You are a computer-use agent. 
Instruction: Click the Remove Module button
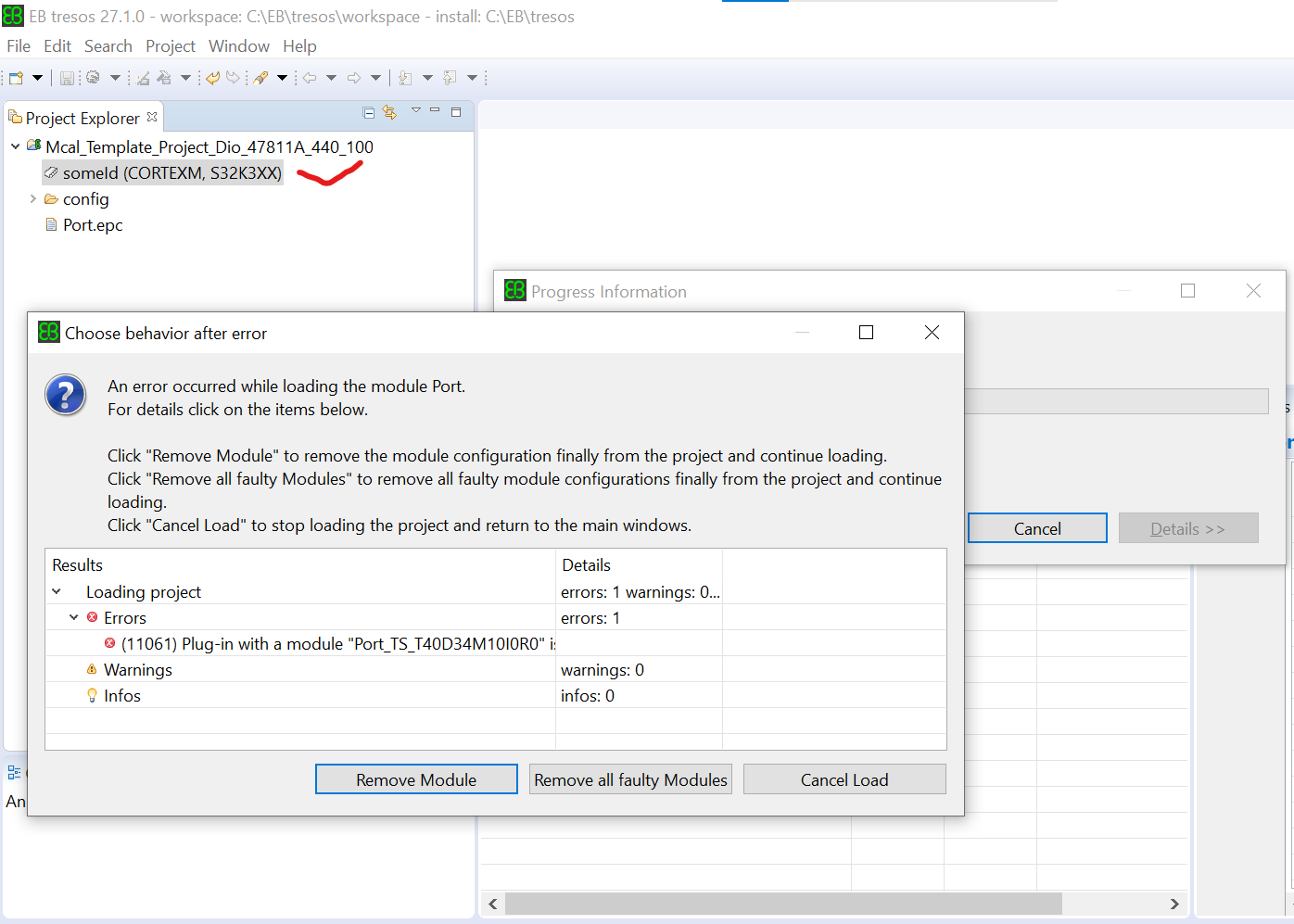[416, 778]
